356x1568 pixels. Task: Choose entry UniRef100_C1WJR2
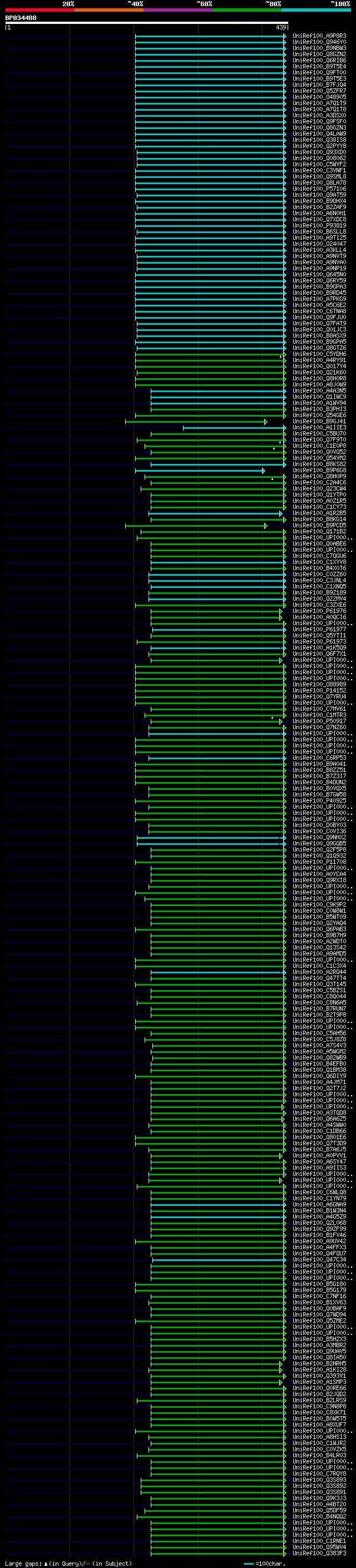[319, 1443]
